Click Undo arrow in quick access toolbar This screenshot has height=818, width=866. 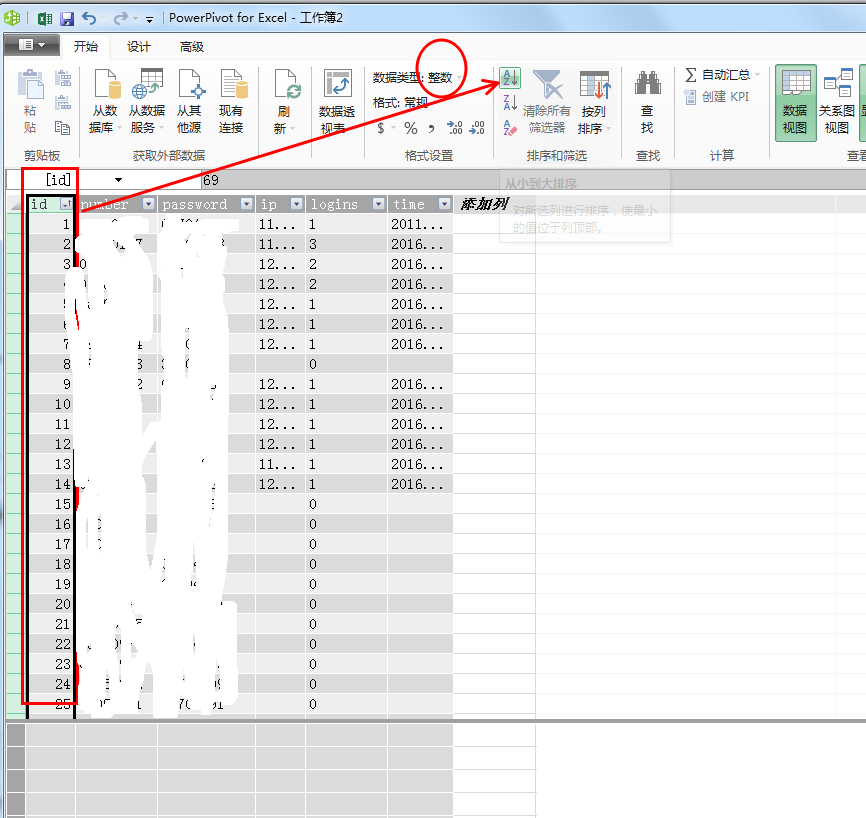point(89,19)
